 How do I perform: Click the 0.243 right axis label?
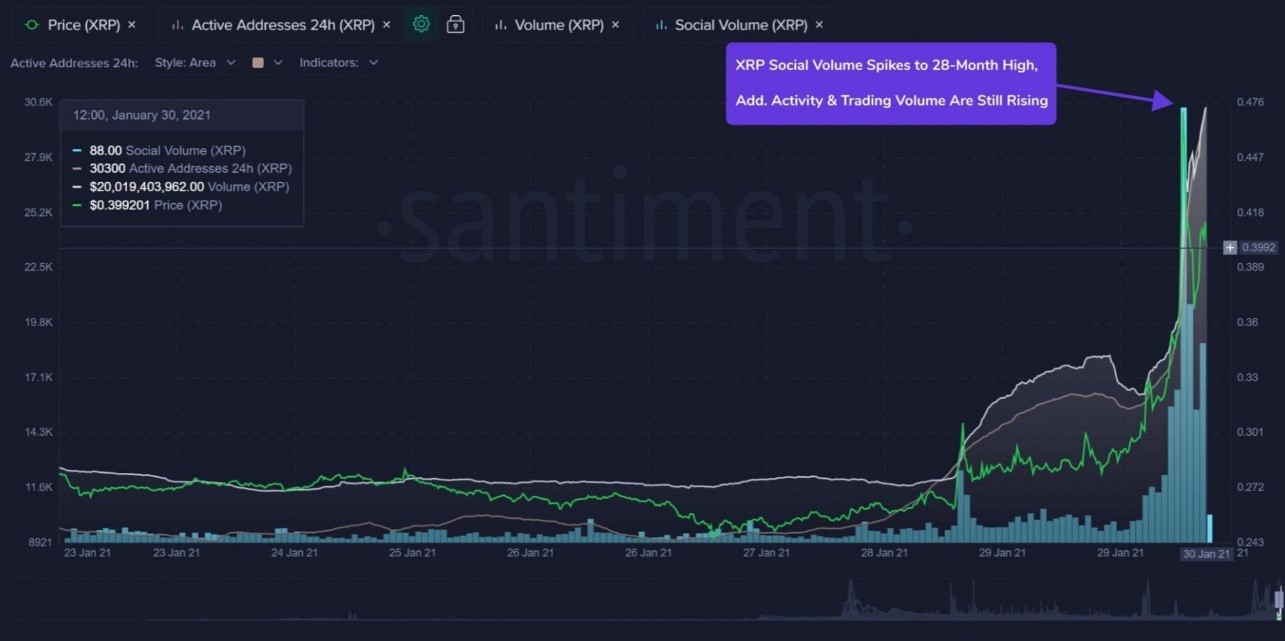pos(1253,543)
